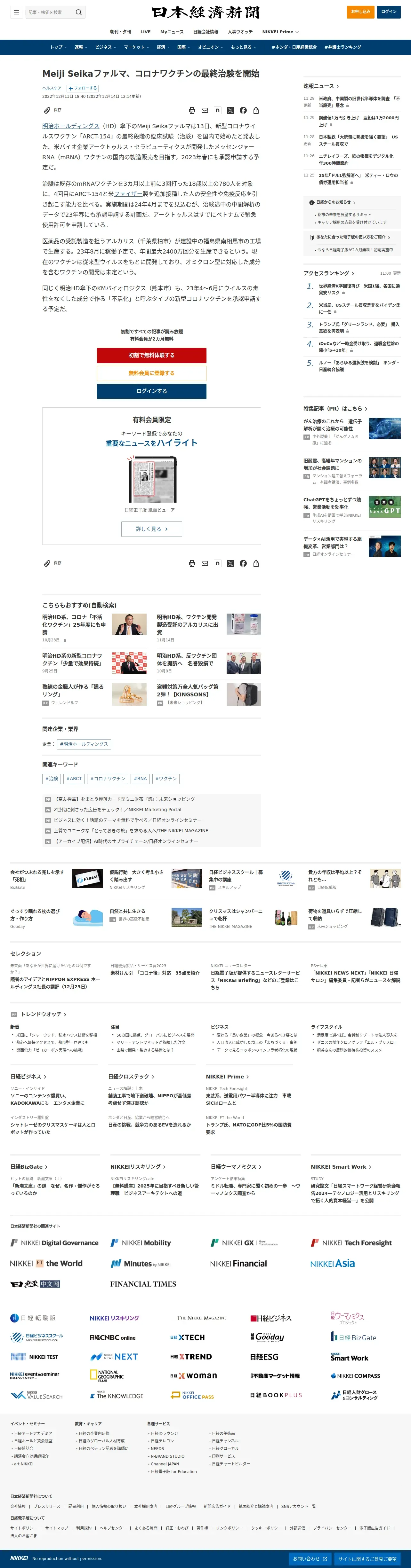Email article using bottom envelope icon
Viewport: 411px width, 1568px height.
pos(205,563)
